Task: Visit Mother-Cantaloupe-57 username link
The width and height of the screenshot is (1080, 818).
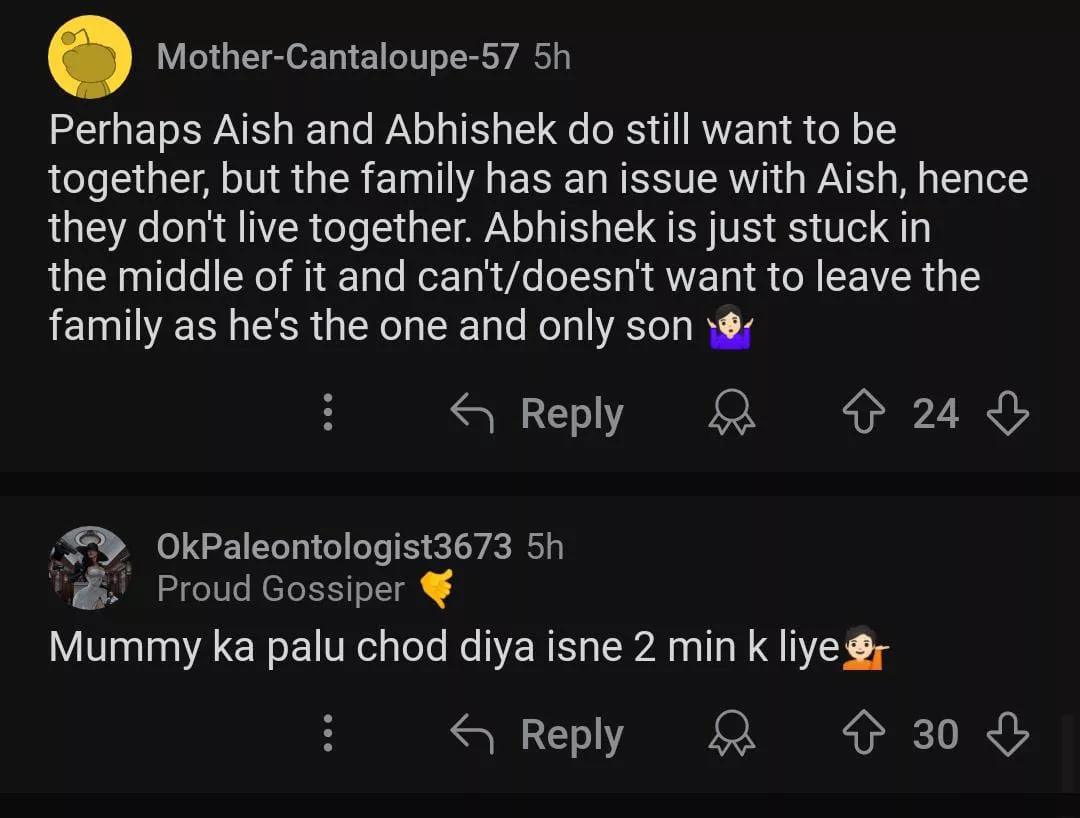Action: (337, 57)
